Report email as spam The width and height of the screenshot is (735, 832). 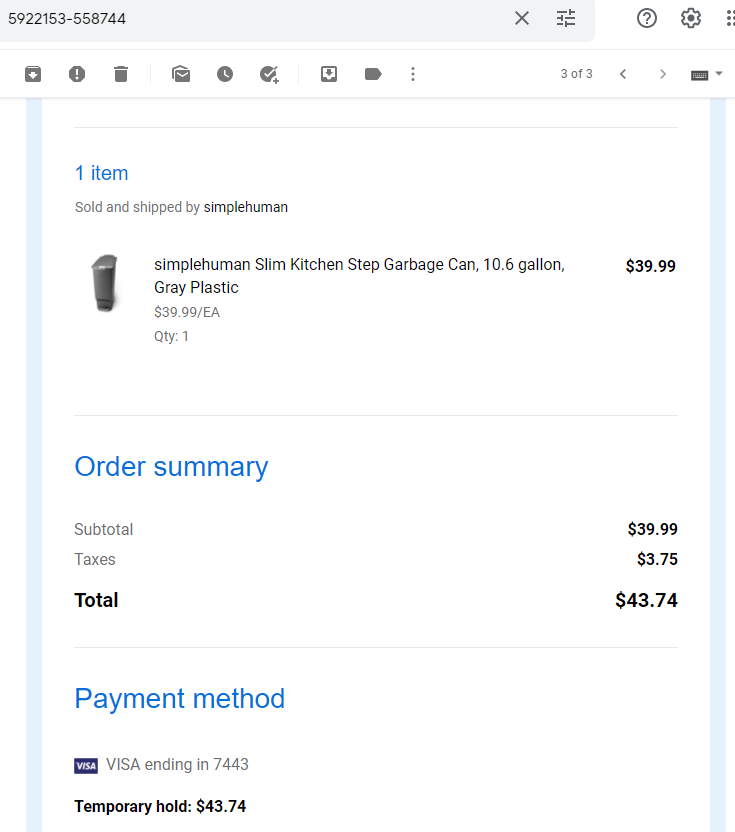[77, 74]
